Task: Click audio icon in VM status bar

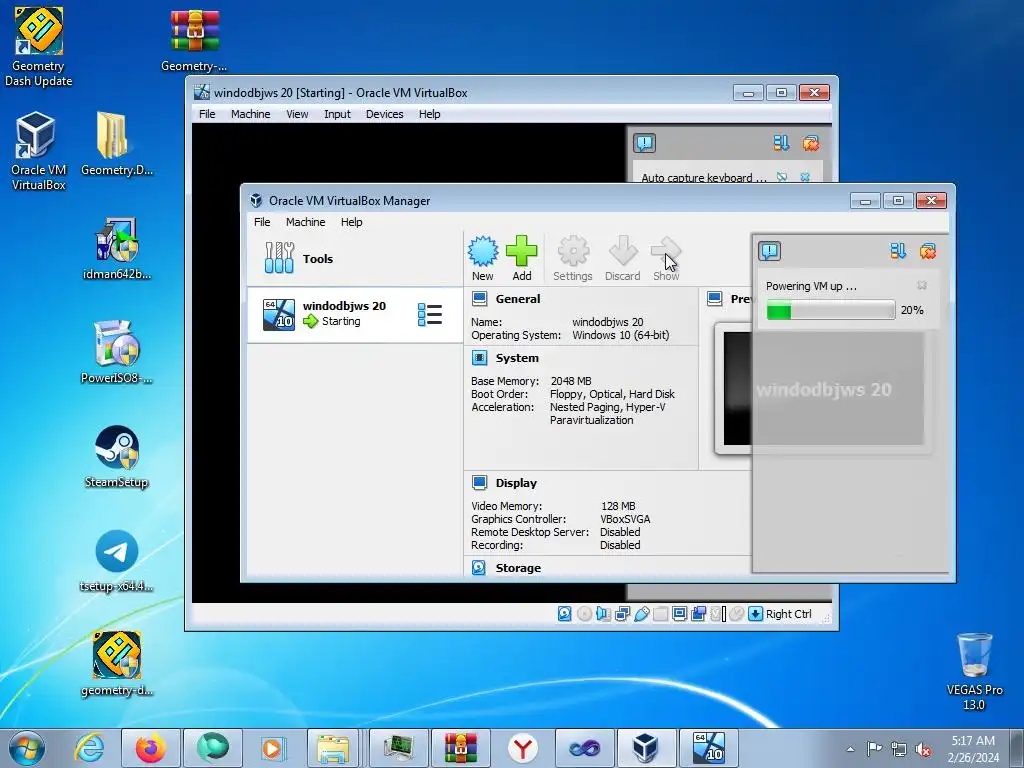Action: click(603, 614)
